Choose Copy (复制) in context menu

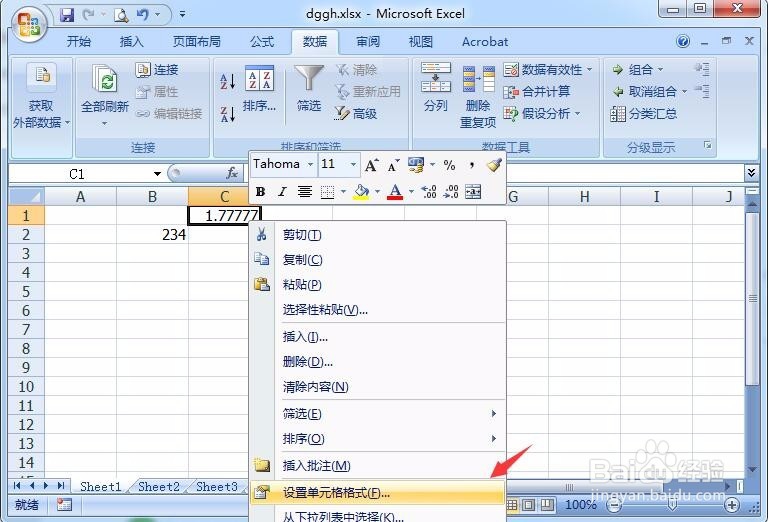[x=377, y=260]
